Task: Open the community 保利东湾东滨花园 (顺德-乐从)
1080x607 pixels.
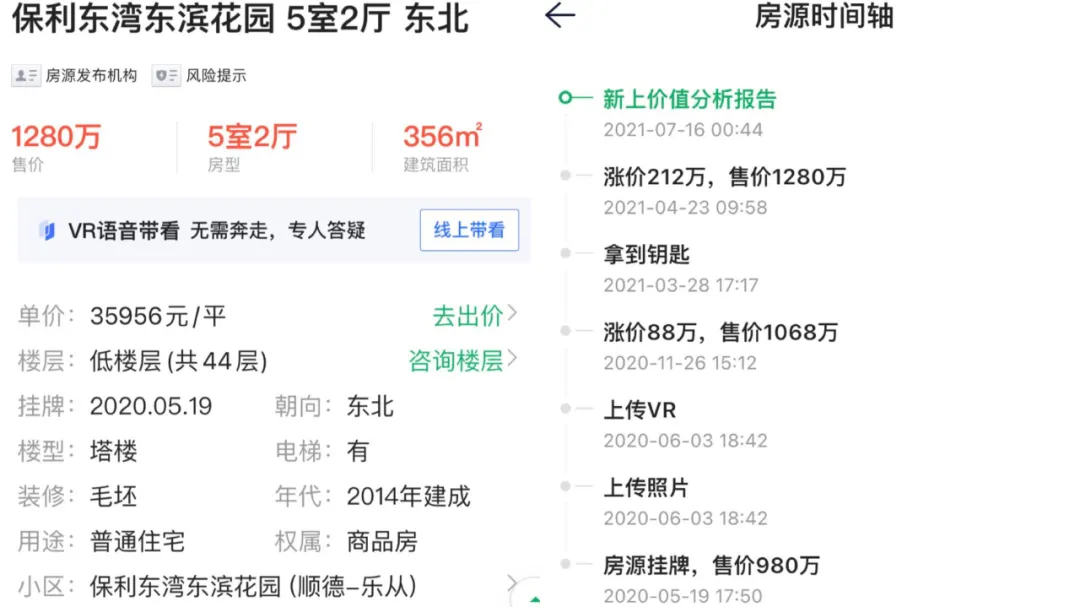Action: (253, 586)
